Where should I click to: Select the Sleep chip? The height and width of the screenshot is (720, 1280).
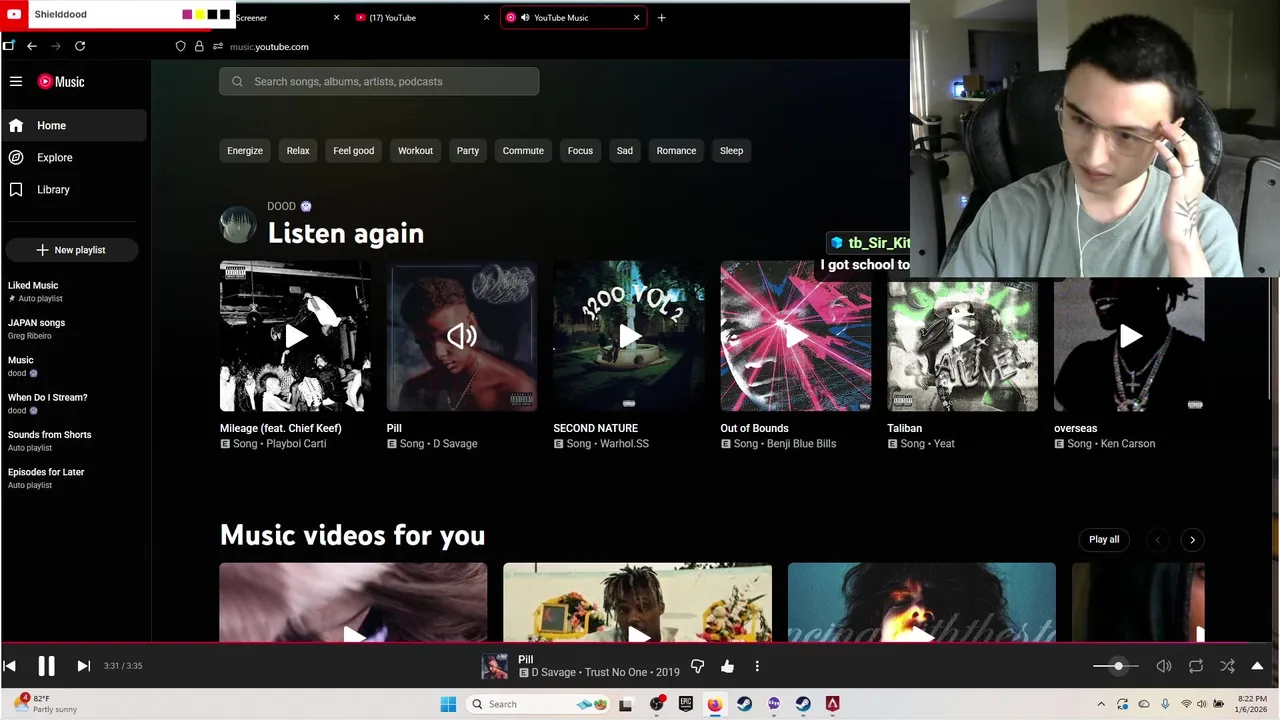[x=731, y=151]
